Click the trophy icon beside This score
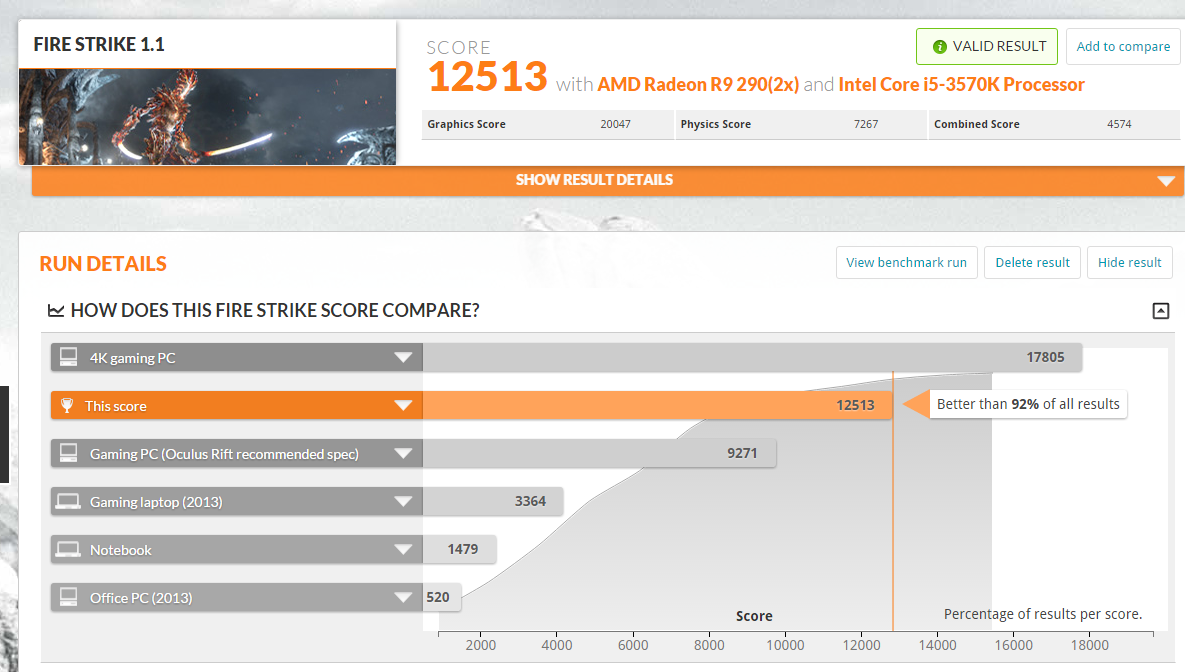This screenshot has height=672, width=1185. point(67,406)
